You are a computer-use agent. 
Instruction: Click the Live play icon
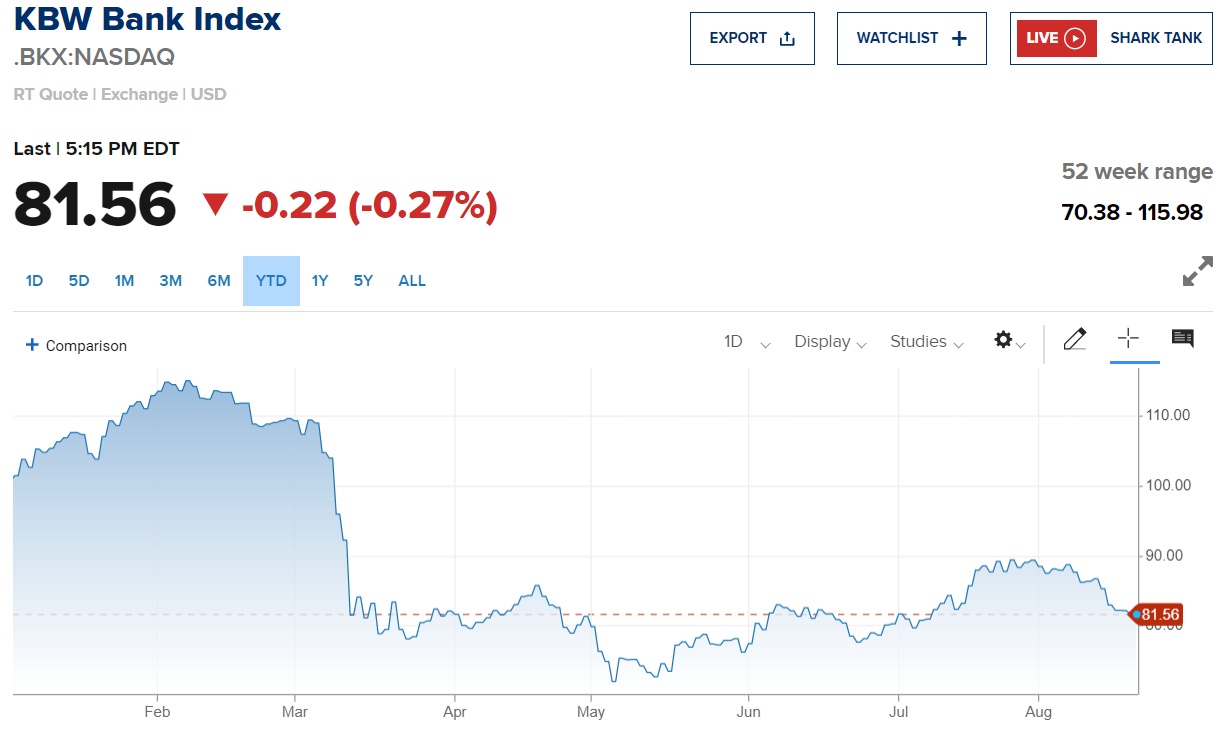[1075, 39]
